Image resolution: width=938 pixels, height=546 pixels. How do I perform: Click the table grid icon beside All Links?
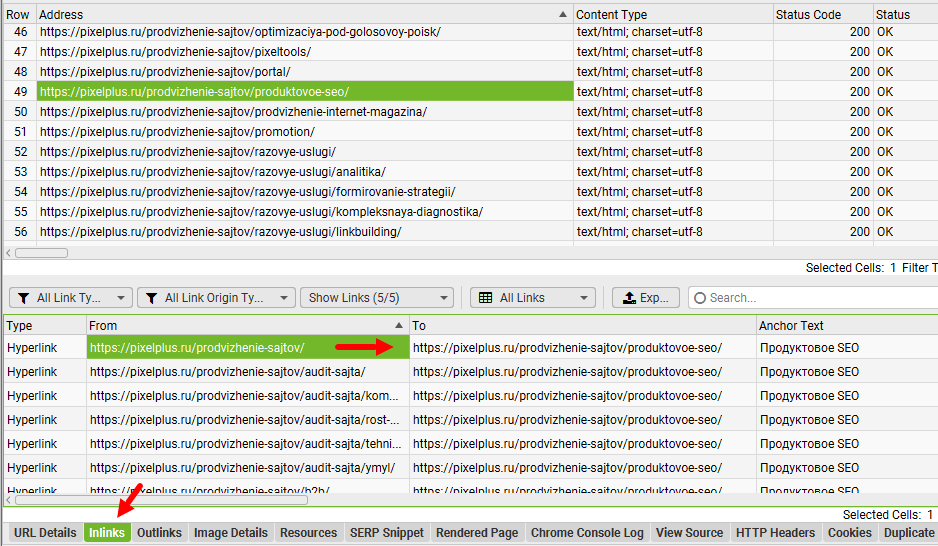tap(486, 298)
